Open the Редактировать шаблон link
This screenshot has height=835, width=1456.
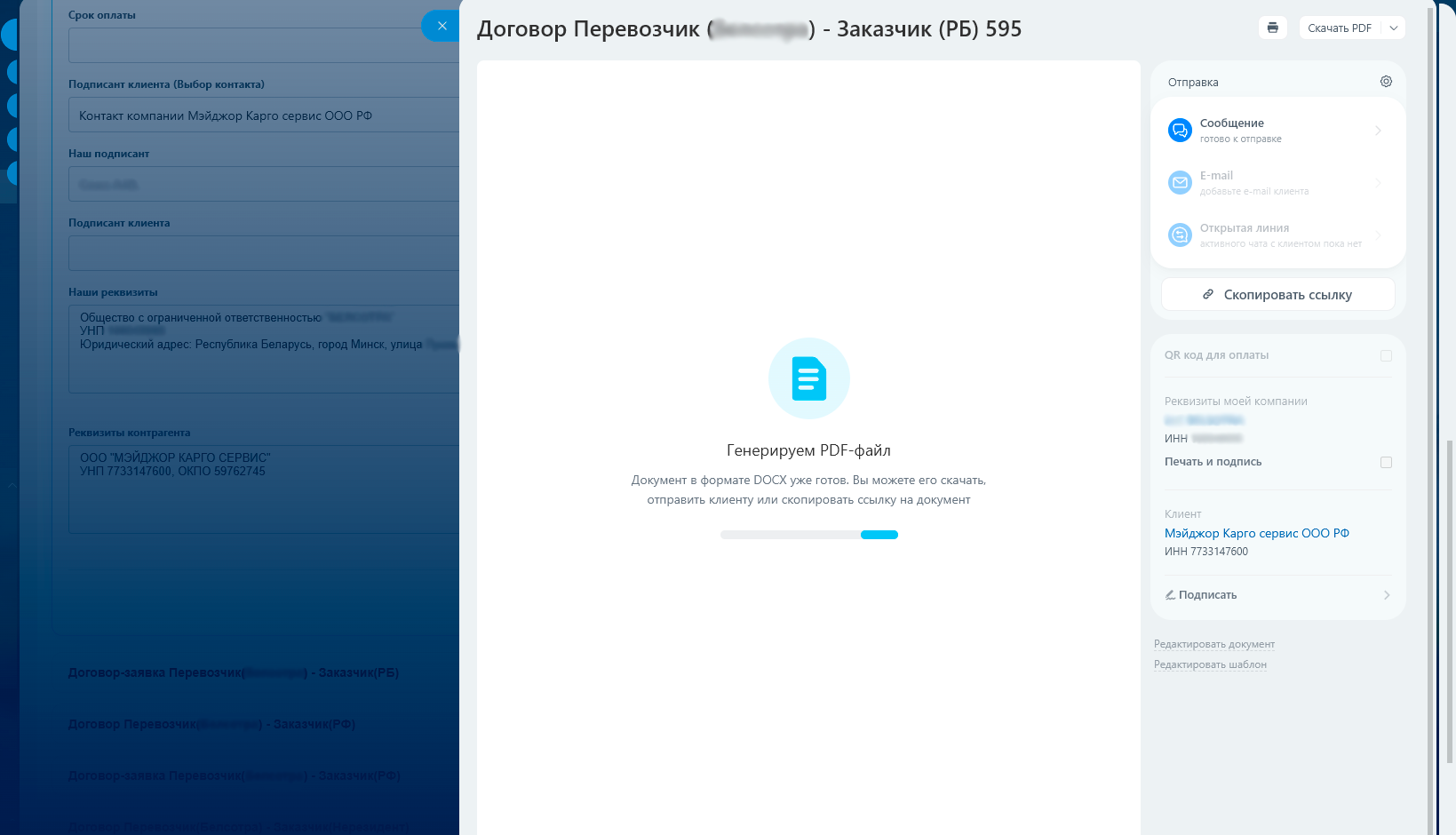tap(1210, 664)
